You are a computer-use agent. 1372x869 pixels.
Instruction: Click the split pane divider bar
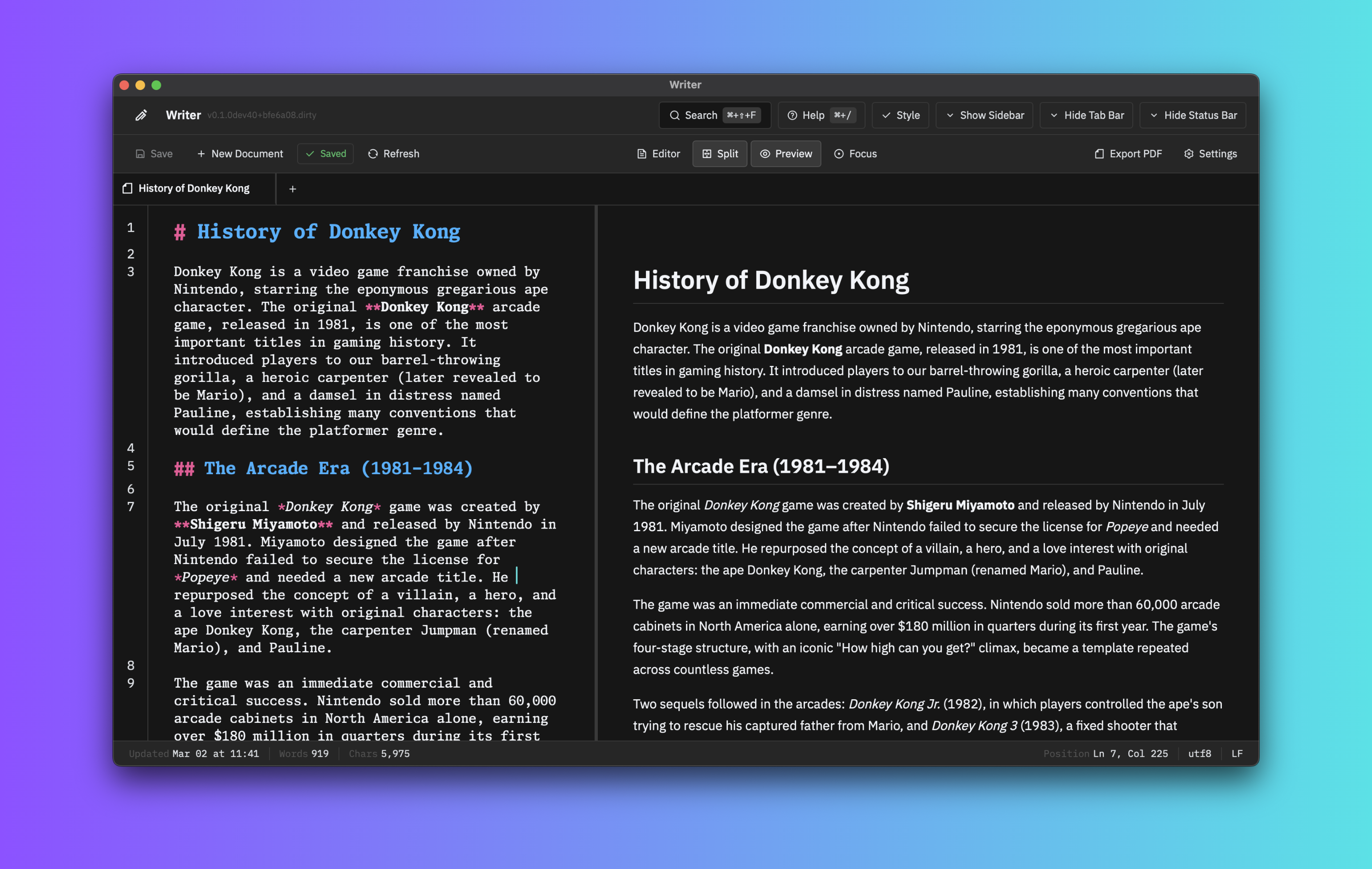pos(596,473)
